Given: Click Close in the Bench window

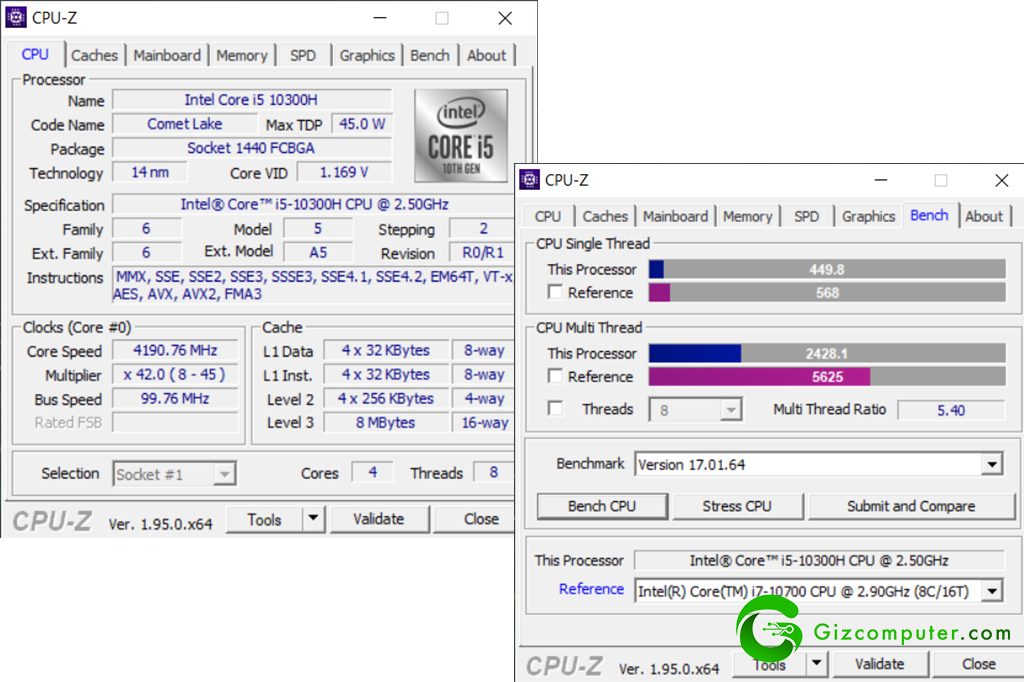Looking at the screenshot, I should coord(979,664).
